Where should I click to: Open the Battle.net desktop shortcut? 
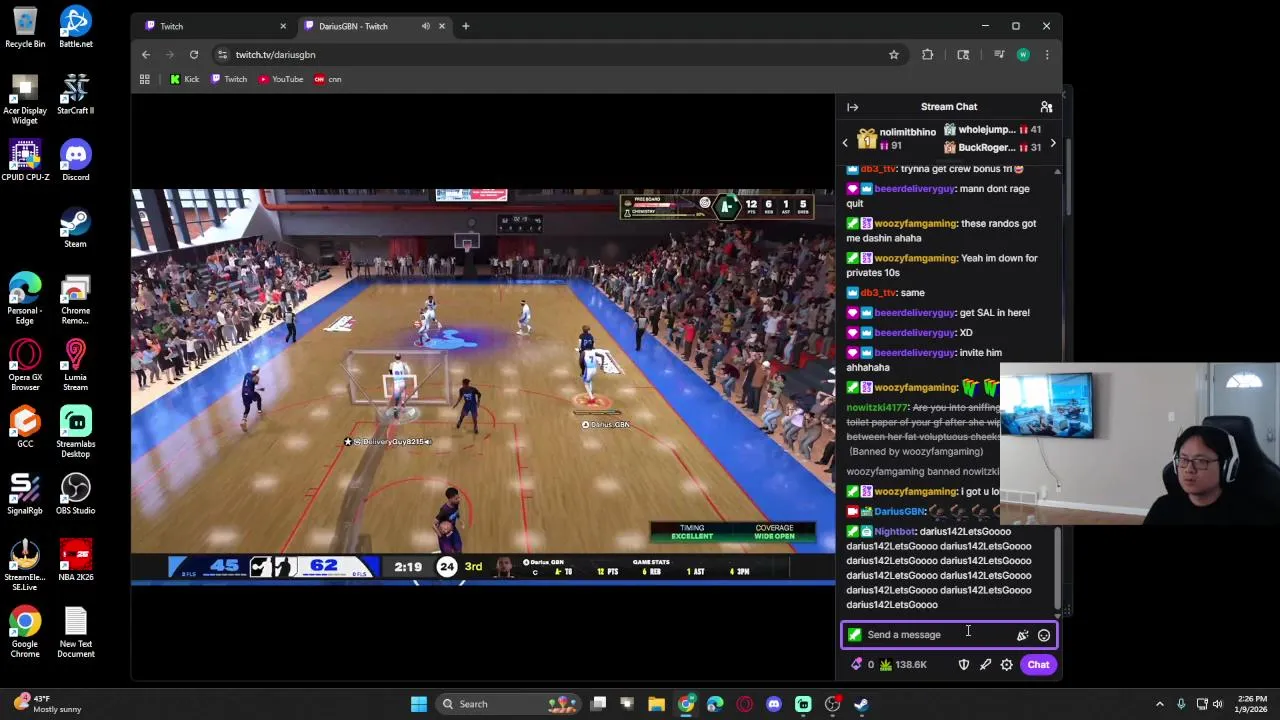pyautogui.click(x=75, y=27)
